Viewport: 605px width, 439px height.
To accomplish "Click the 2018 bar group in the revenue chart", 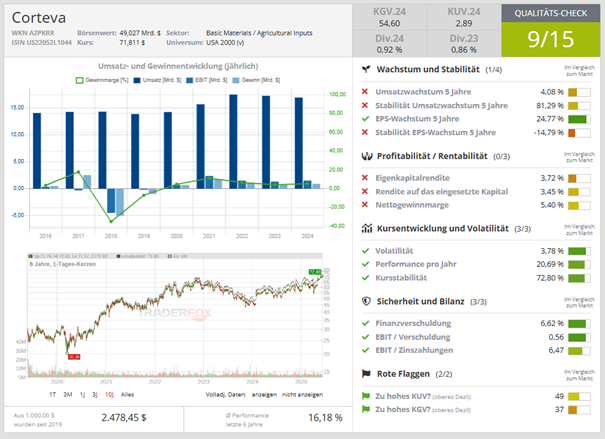I will click(111, 163).
